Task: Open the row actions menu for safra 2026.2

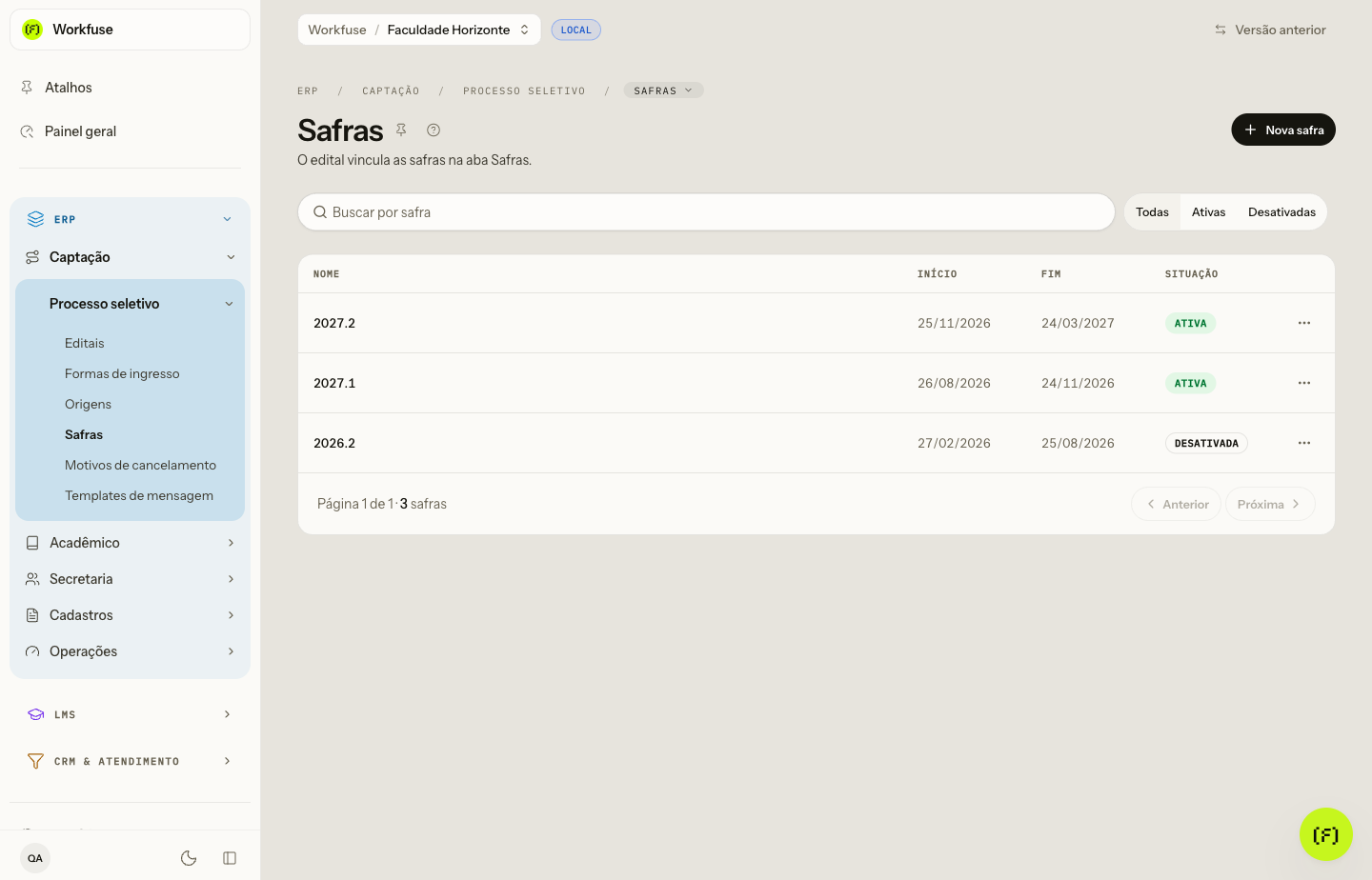Action: pyautogui.click(x=1304, y=443)
